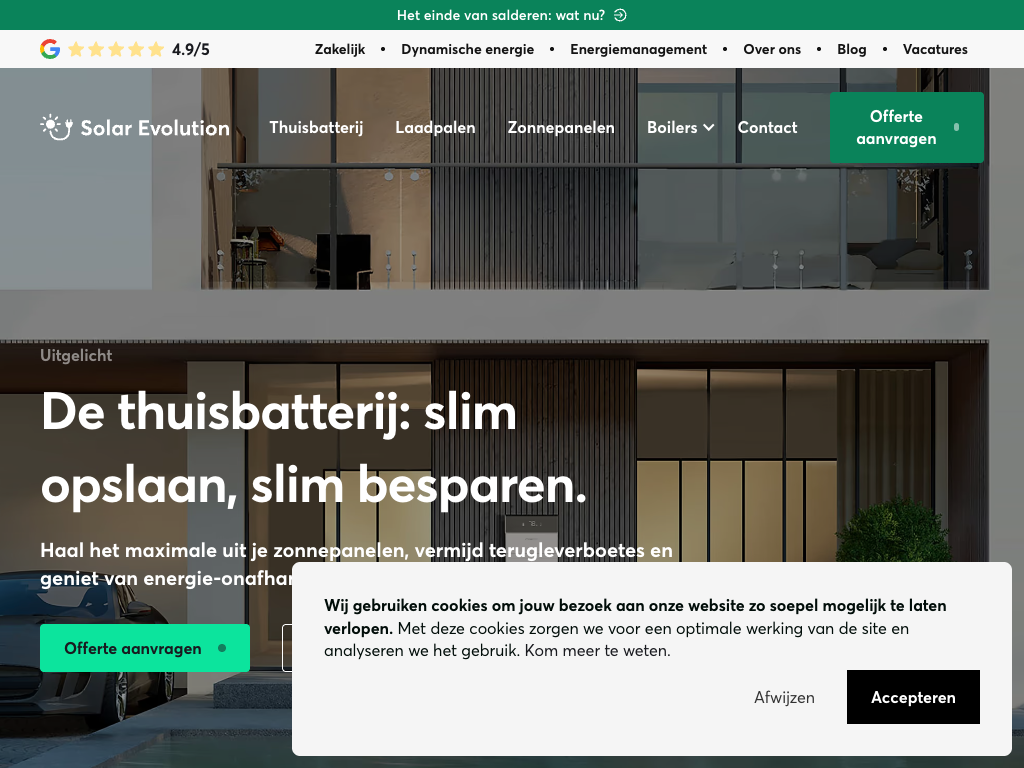The width and height of the screenshot is (1024, 768).
Task: Open the Dynamische energie link
Action: click(x=468, y=49)
